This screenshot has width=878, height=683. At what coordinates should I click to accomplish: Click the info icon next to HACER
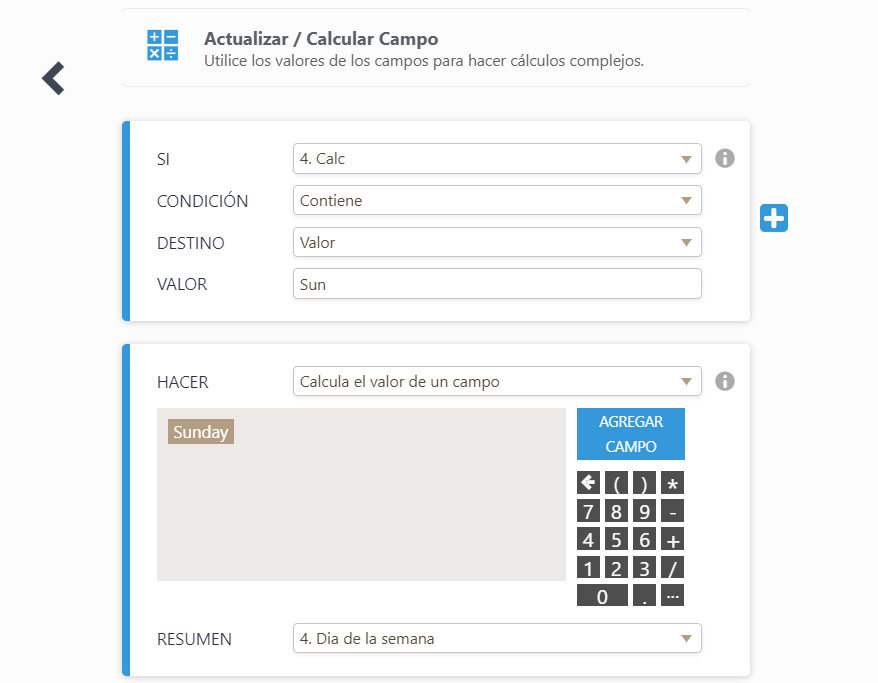tap(725, 381)
